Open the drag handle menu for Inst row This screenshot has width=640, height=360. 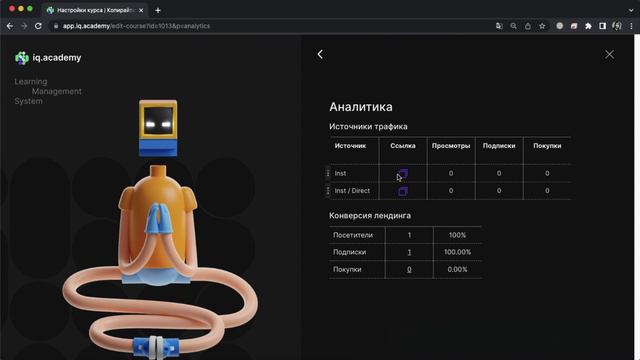328,173
